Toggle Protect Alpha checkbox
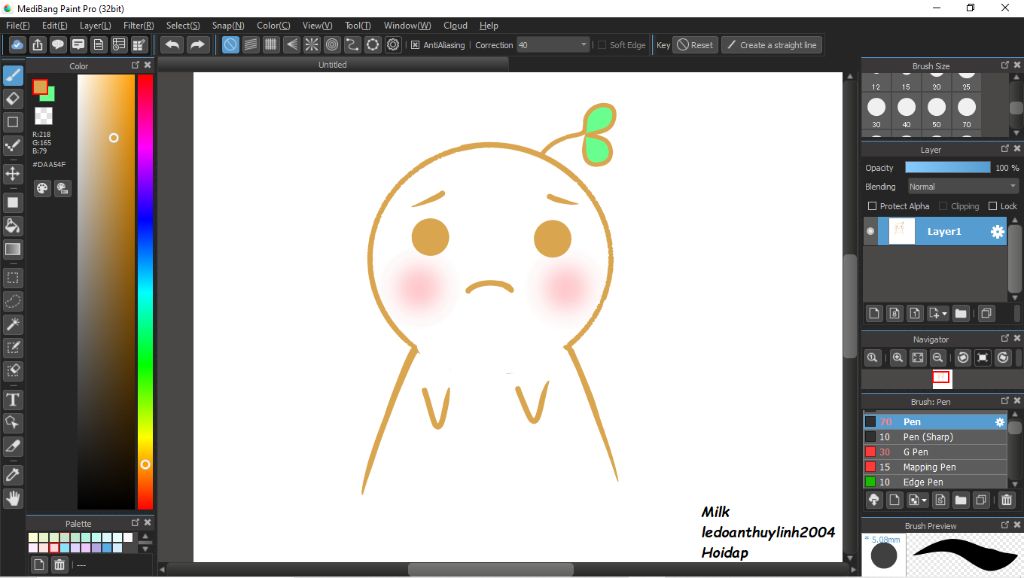Viewport: 1024px width, 578px height. (x=872, y=206)
